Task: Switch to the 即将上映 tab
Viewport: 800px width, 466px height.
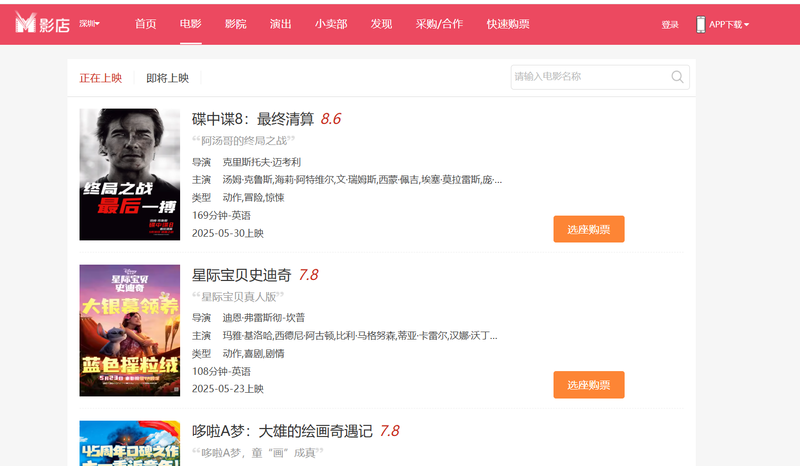Action: coord(167,78)
